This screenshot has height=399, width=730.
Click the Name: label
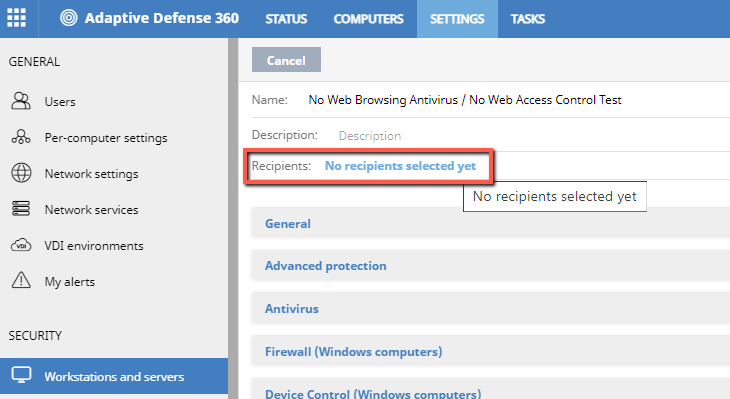click(270, 100)
